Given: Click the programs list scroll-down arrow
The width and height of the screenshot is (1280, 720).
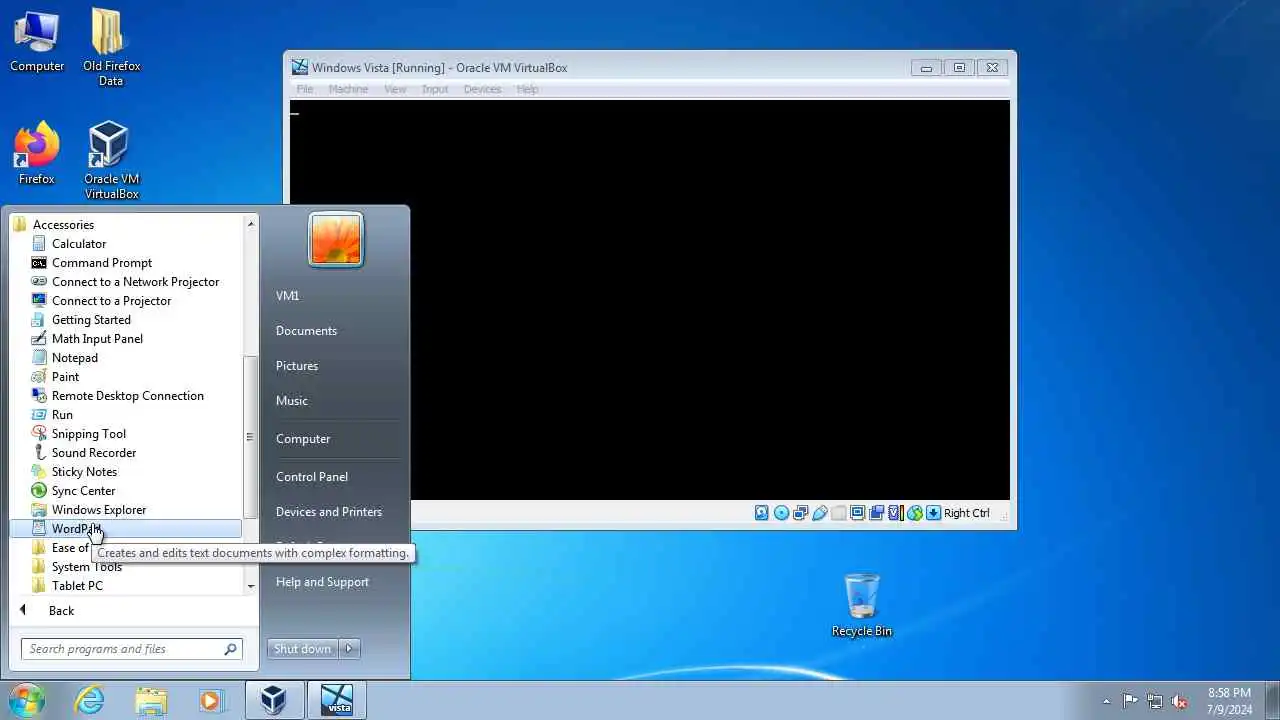Looking at the screenshot, I should [250, 586].
